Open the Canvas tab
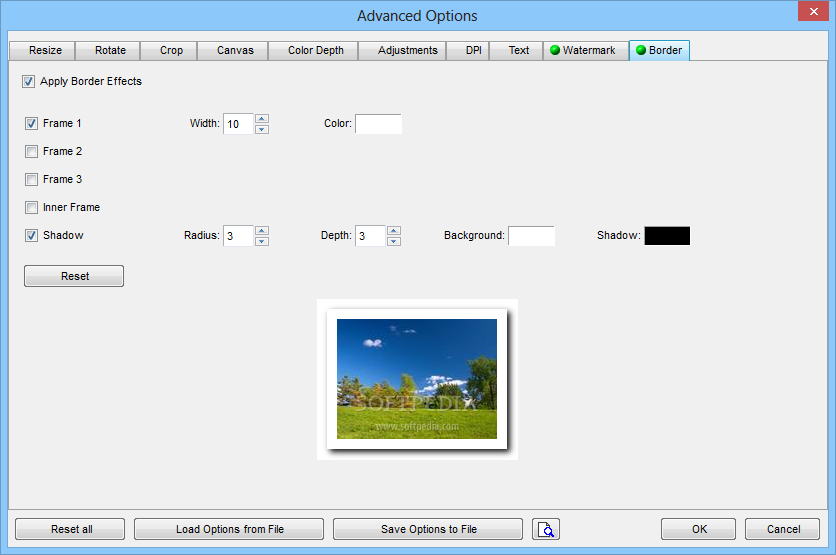Screen dimensions: 836x555 pos(233,51)
